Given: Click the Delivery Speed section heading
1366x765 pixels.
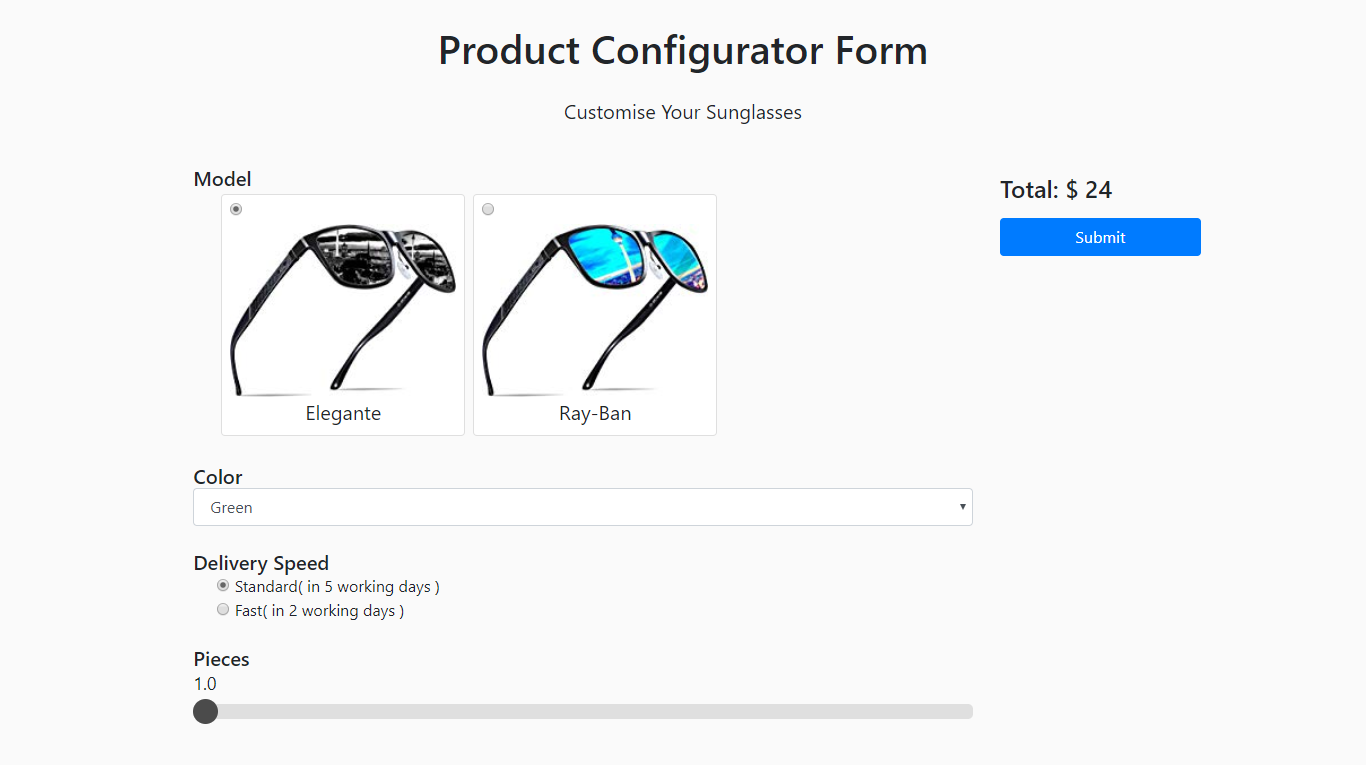Looking at the screenshot, I should 261,563.
